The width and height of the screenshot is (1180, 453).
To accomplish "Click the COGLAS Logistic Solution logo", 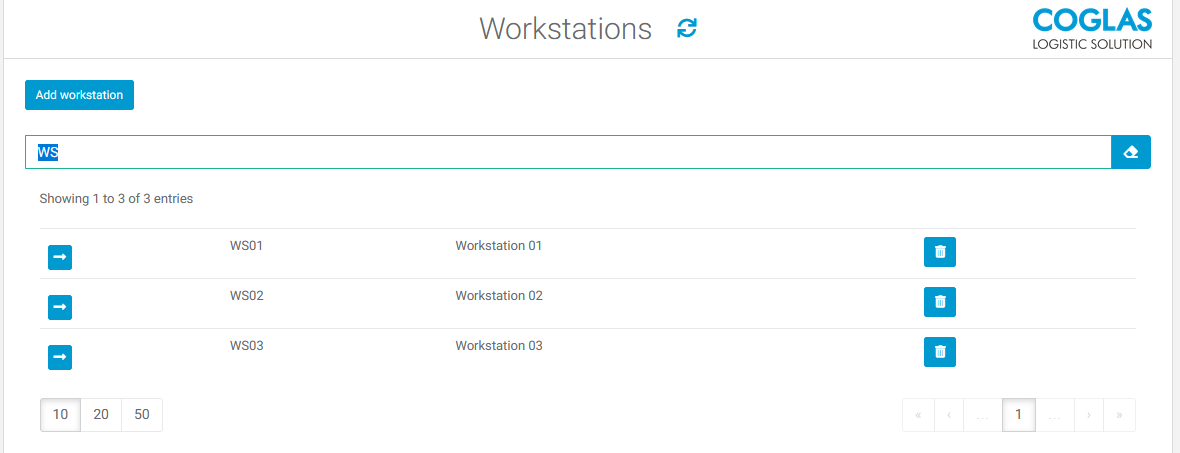I will click(x=1092, y=29).
